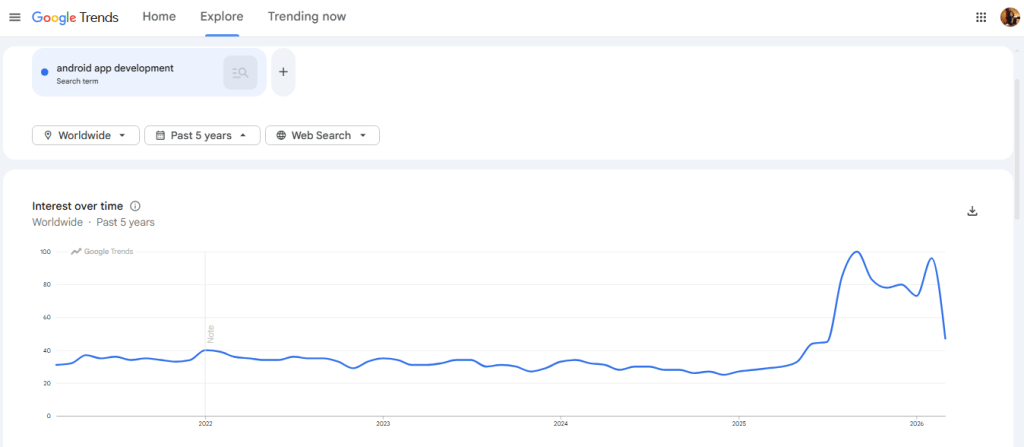The height and width of the screenshot is (447, 1024).
Task: Click the Google Trends logo
Action: point(75,17)
